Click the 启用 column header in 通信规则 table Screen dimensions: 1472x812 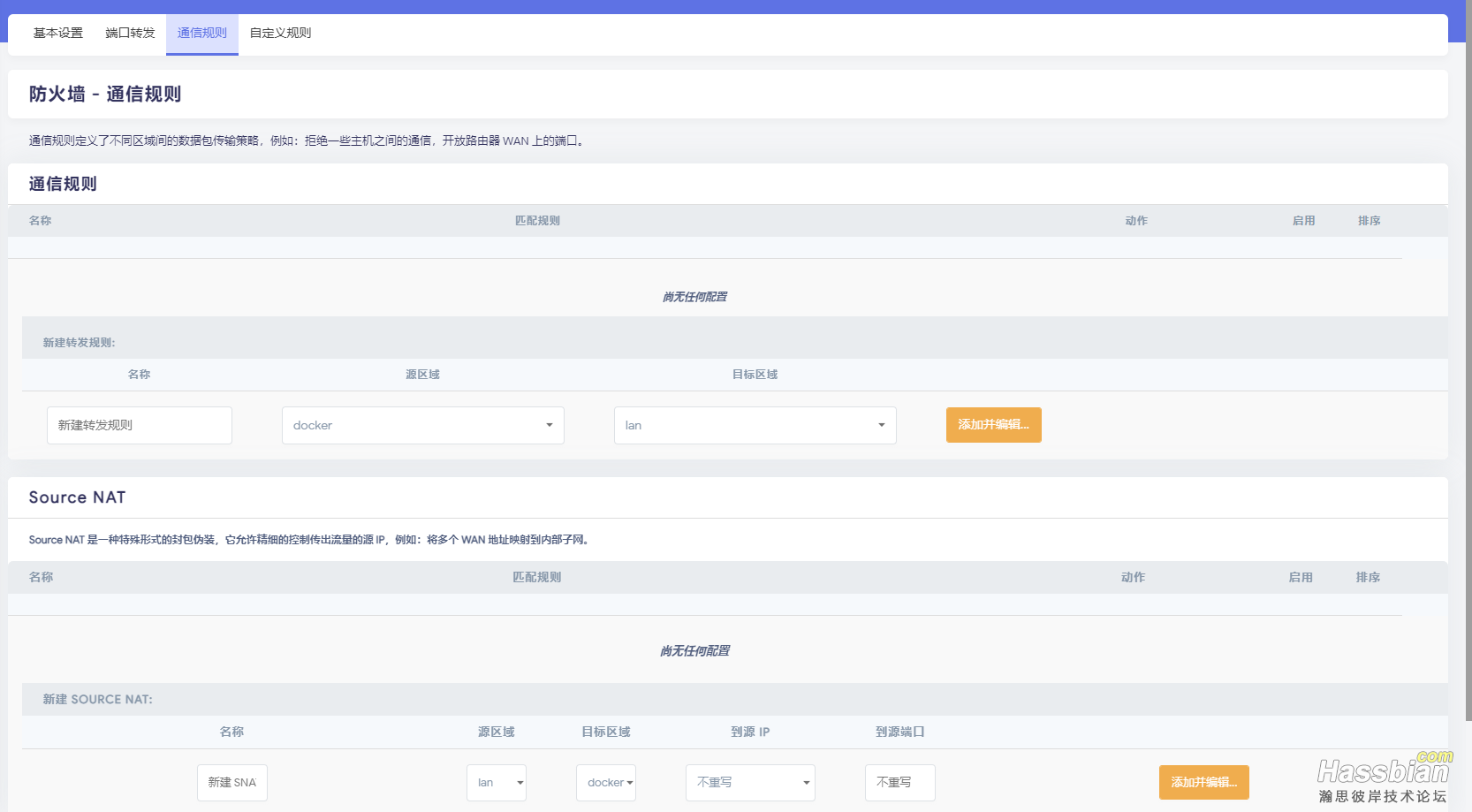[x=1303, y=221]
